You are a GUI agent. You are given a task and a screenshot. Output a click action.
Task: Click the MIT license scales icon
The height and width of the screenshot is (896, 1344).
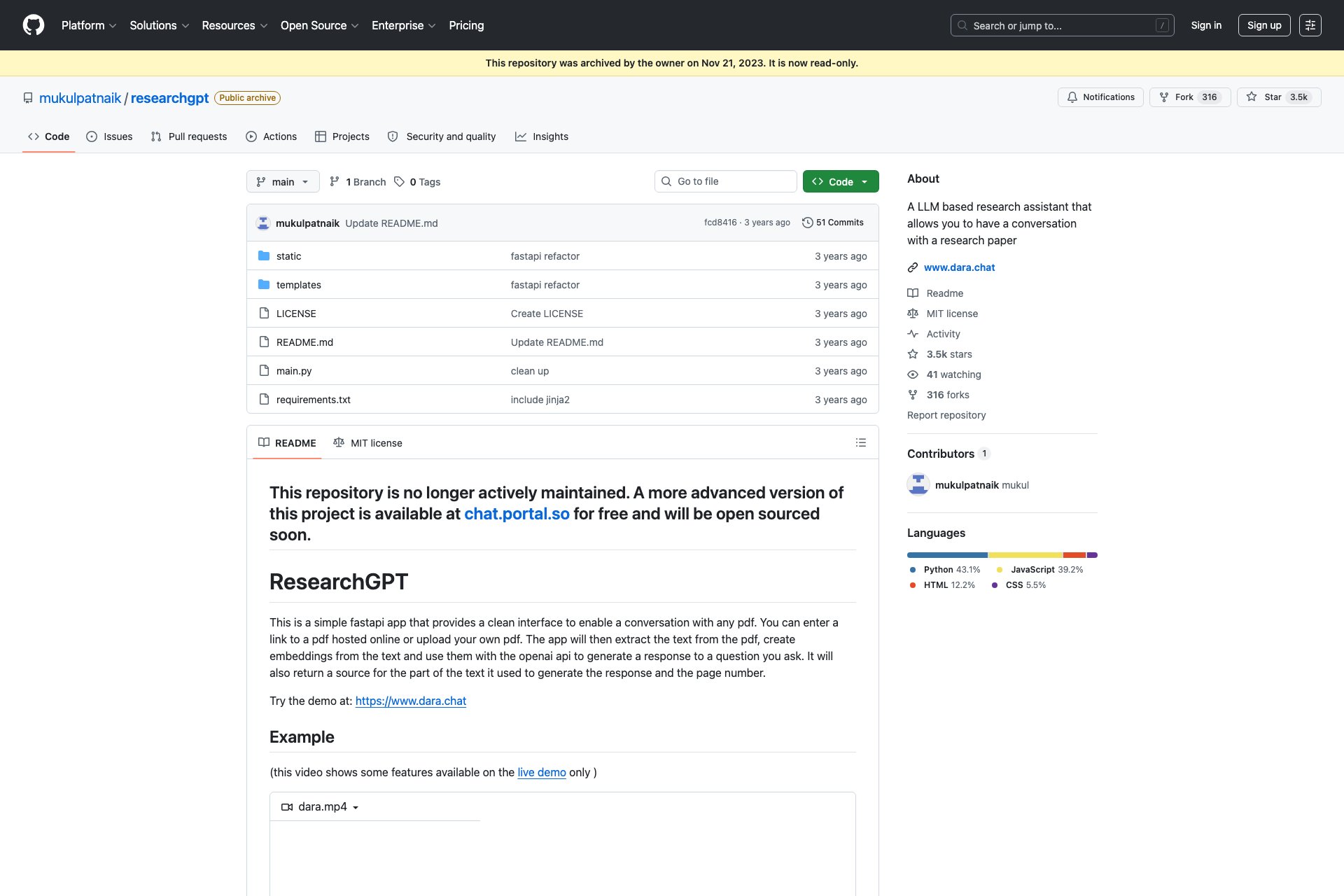point(913,314)
